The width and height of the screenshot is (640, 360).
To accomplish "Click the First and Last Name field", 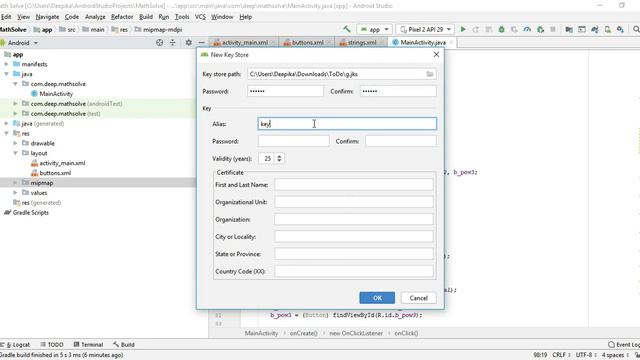I will pyautogui.click(x=354, y=184).
